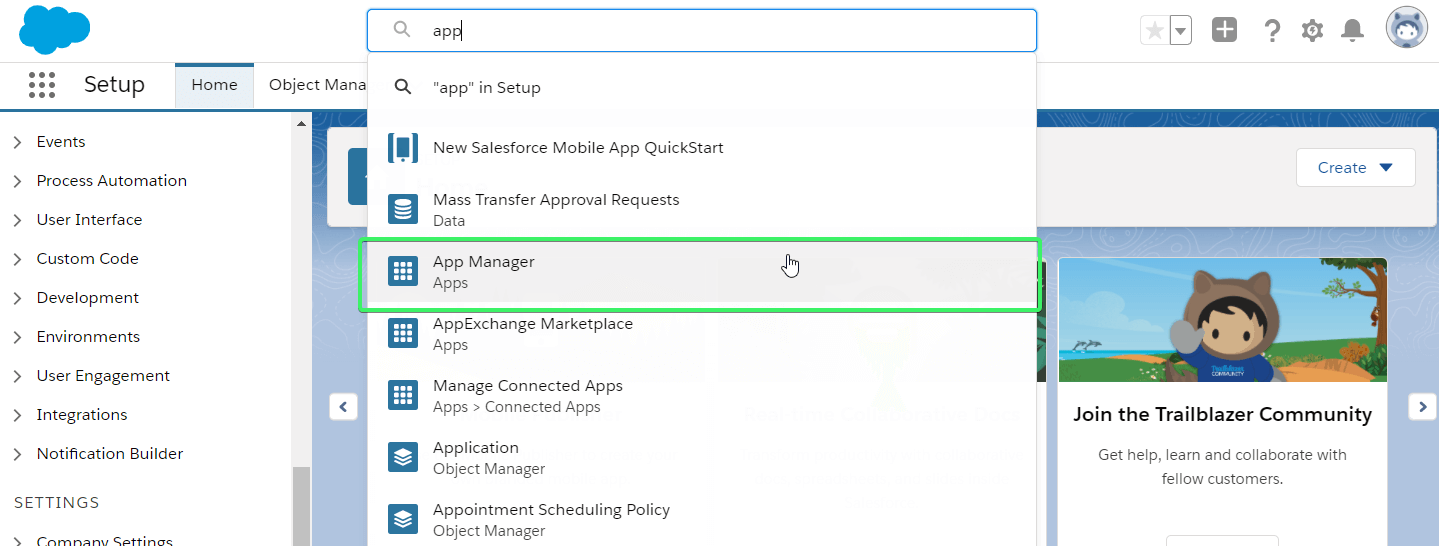
Task: Open Integrations in the sidebar
Action: [82, 415]
